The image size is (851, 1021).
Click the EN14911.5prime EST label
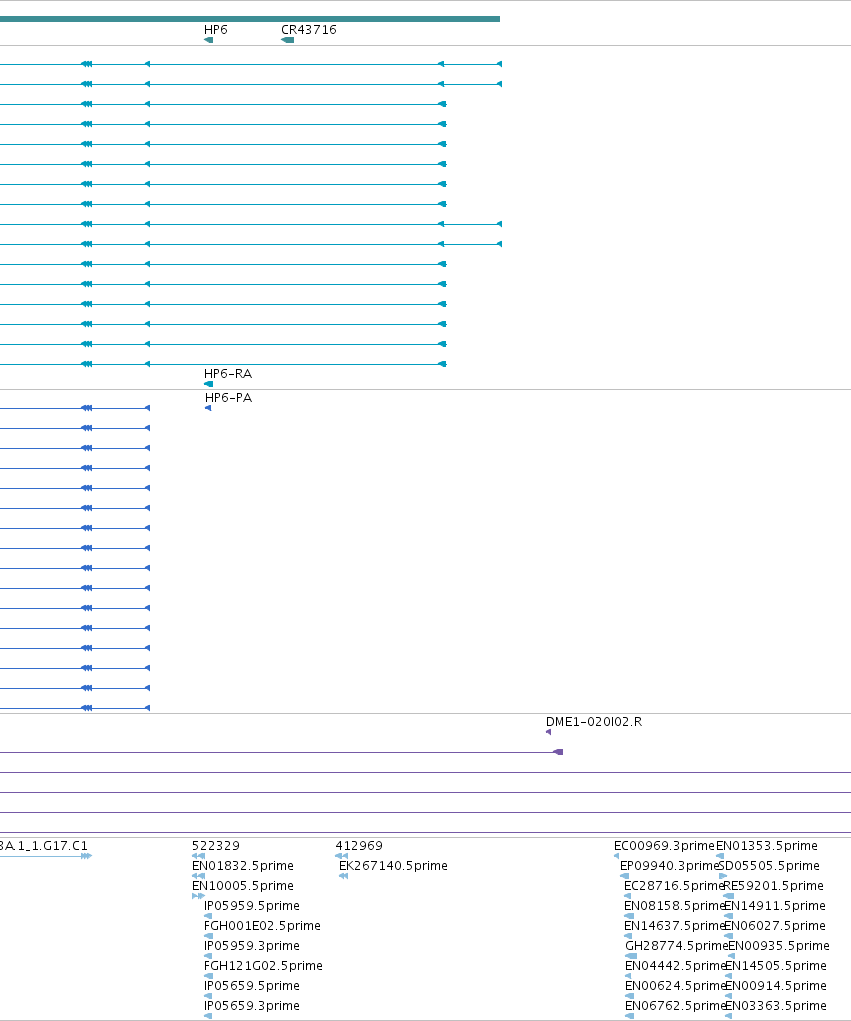[x=775, y=906]
